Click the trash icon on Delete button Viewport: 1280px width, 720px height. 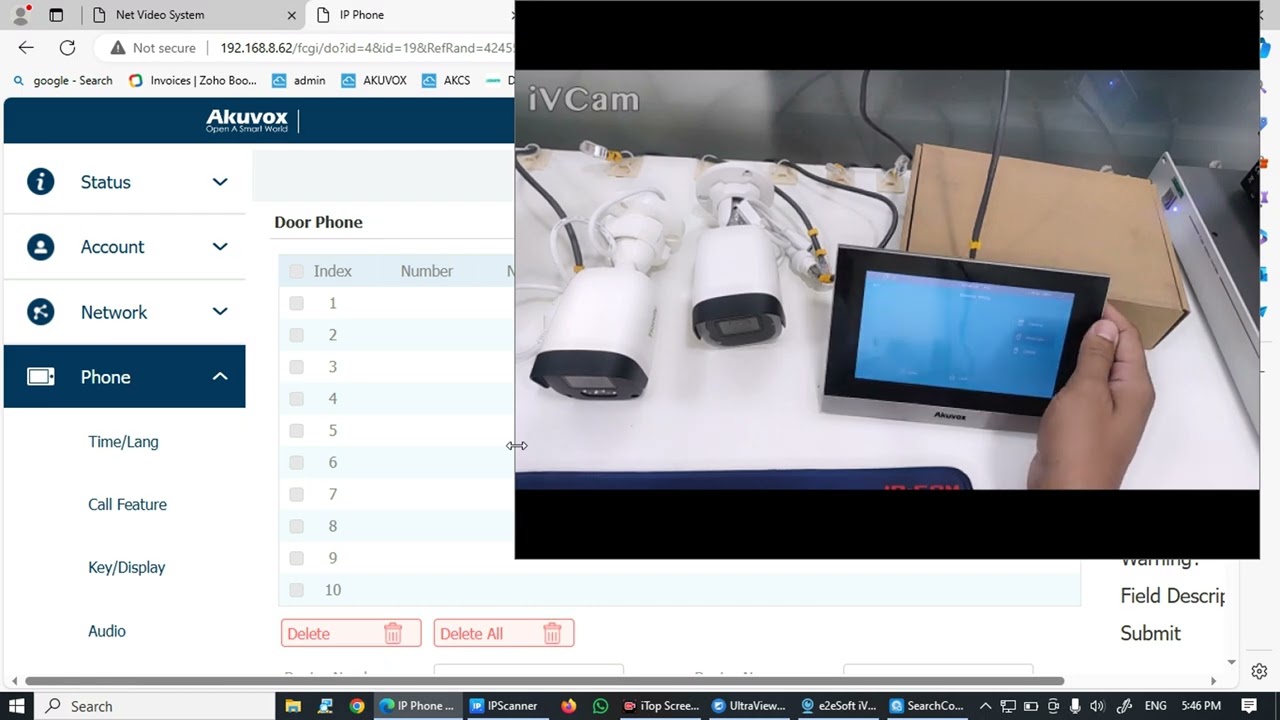pos(393,633)
